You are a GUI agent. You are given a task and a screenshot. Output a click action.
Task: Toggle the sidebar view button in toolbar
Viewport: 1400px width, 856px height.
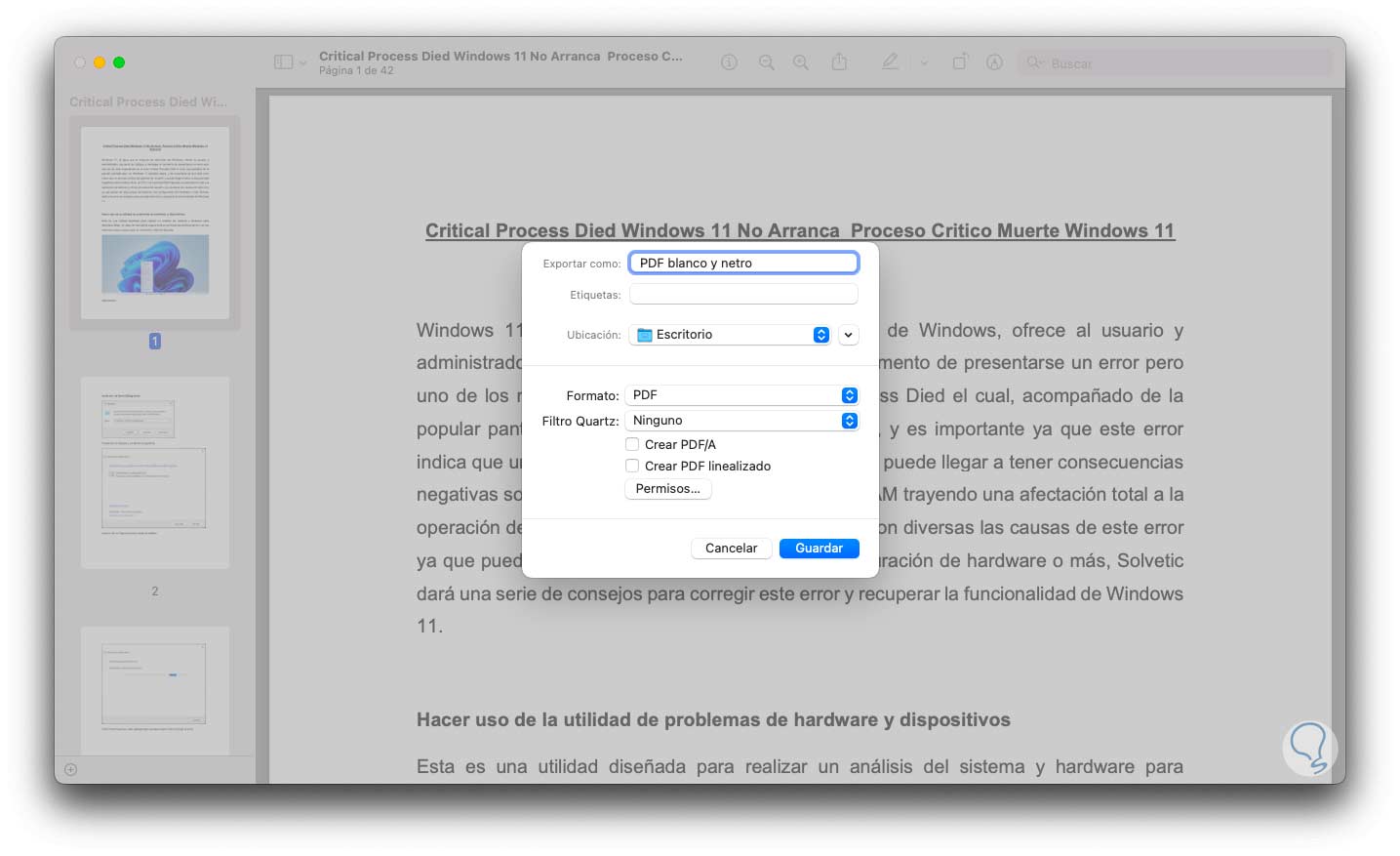[x=284, y=62]
